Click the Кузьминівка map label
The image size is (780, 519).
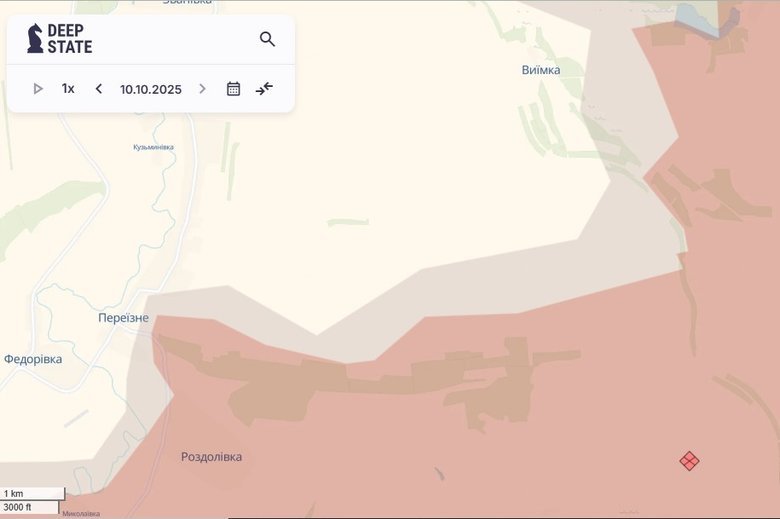(x=153, y=147)
